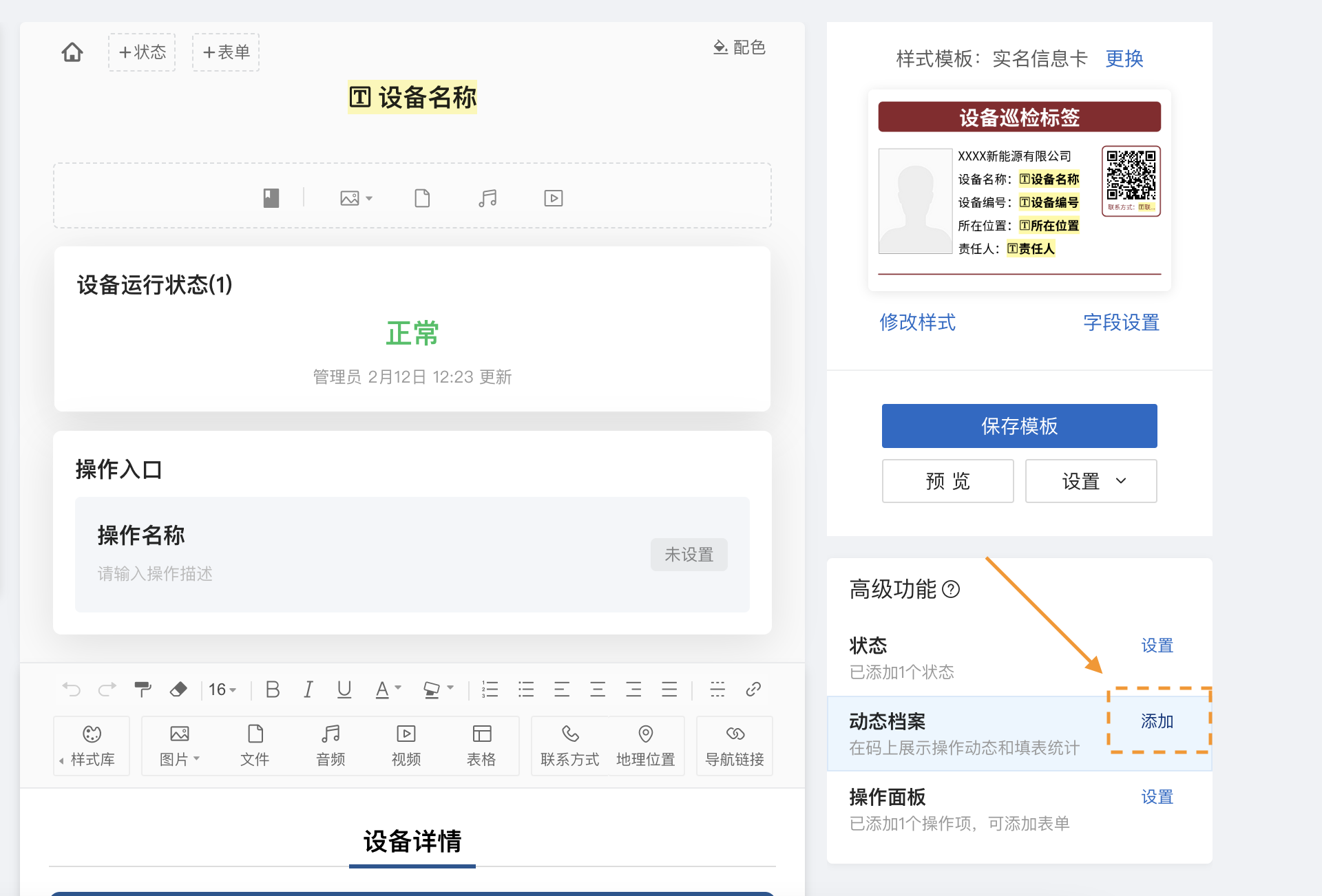The image size is (1322, 896).
Task: Click the home icon
Action: coord(72,52)
